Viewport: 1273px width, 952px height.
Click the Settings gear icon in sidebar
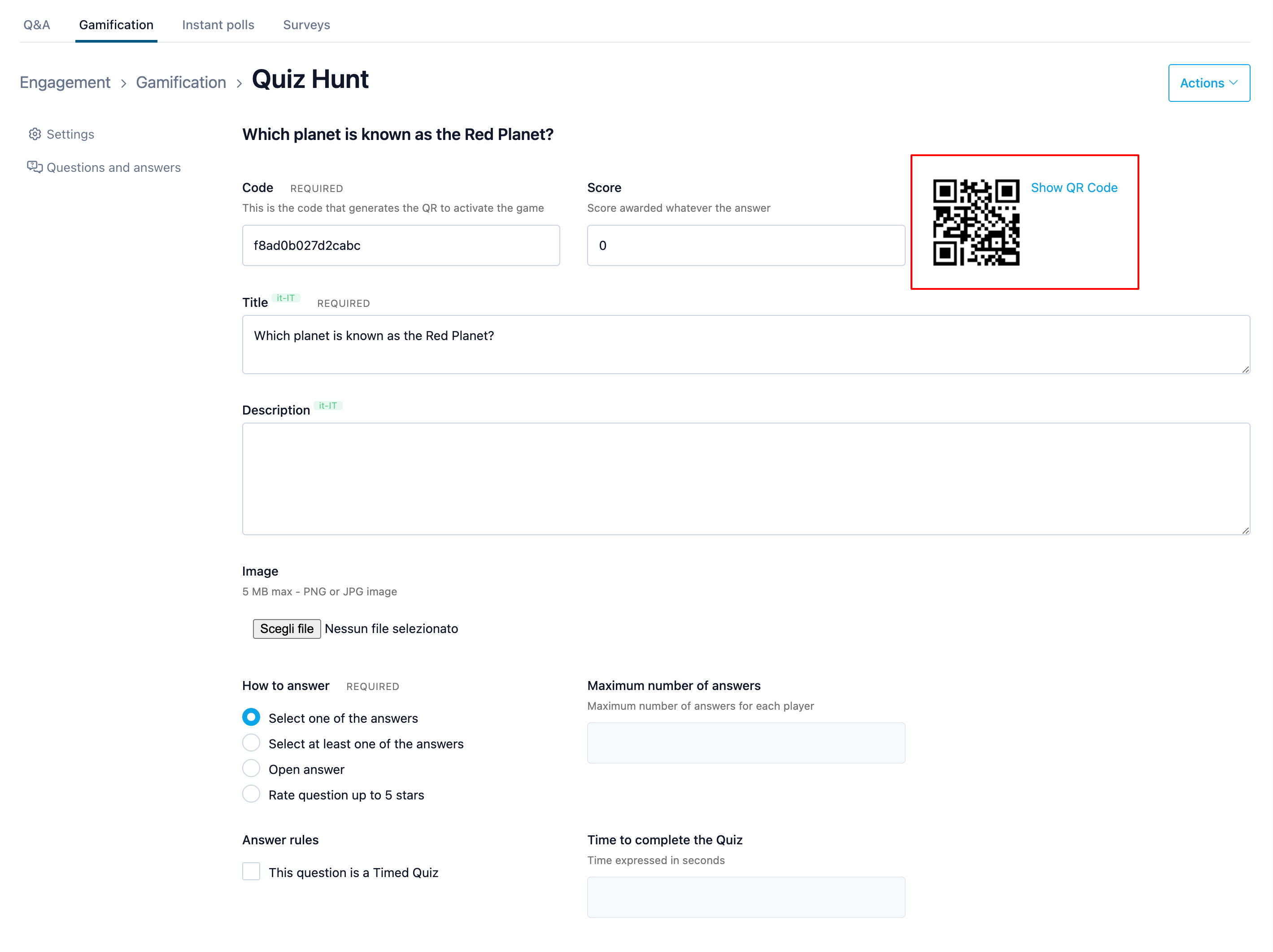click(35, 134)
